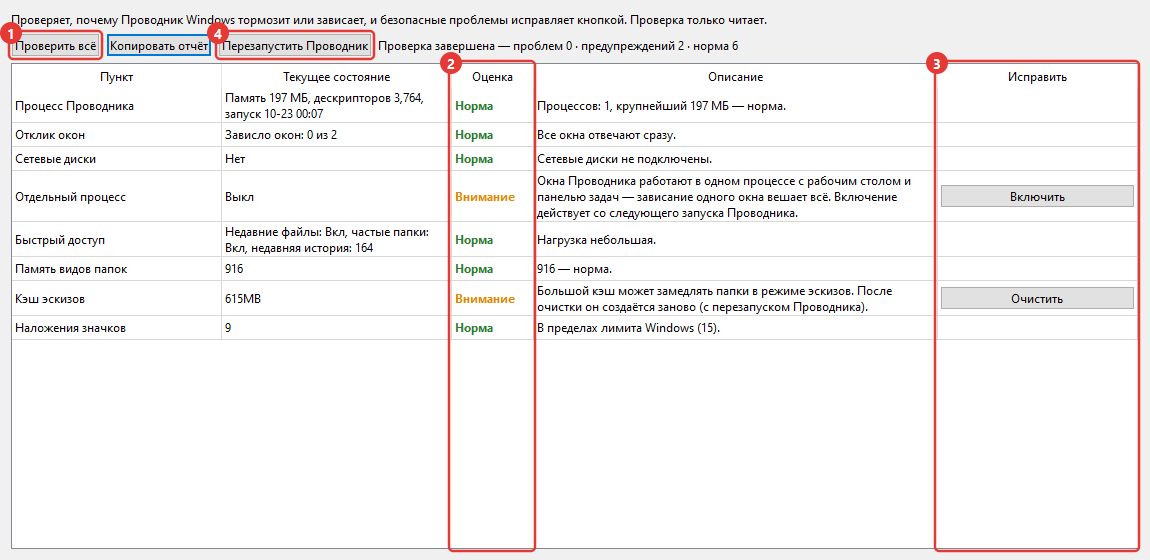1150x560 pixels.
Task: Restart Explorer via Перезапустить Проводник
Action: [x=295, y=46]
